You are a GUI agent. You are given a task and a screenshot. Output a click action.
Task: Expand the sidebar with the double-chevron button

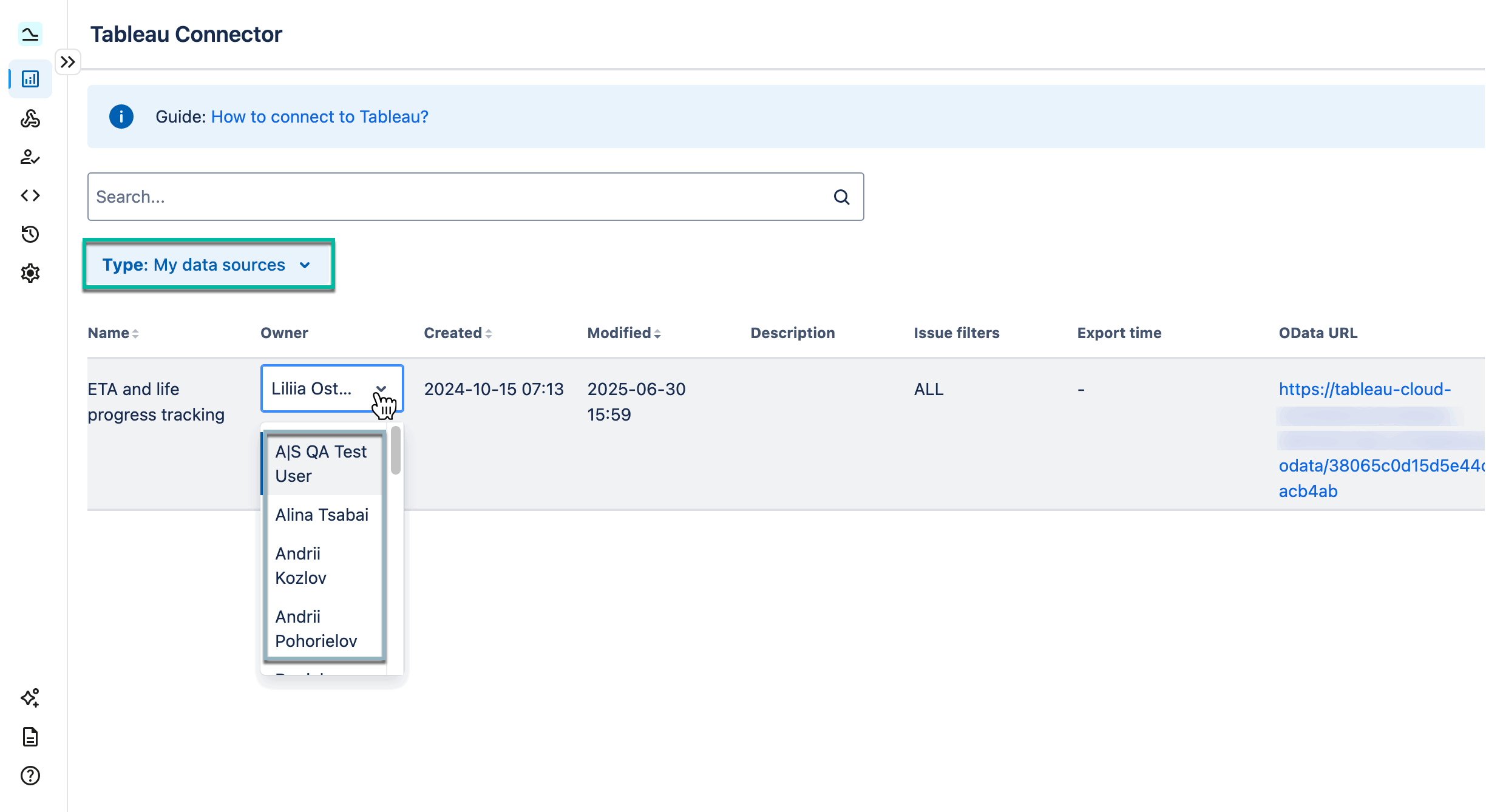68,61
